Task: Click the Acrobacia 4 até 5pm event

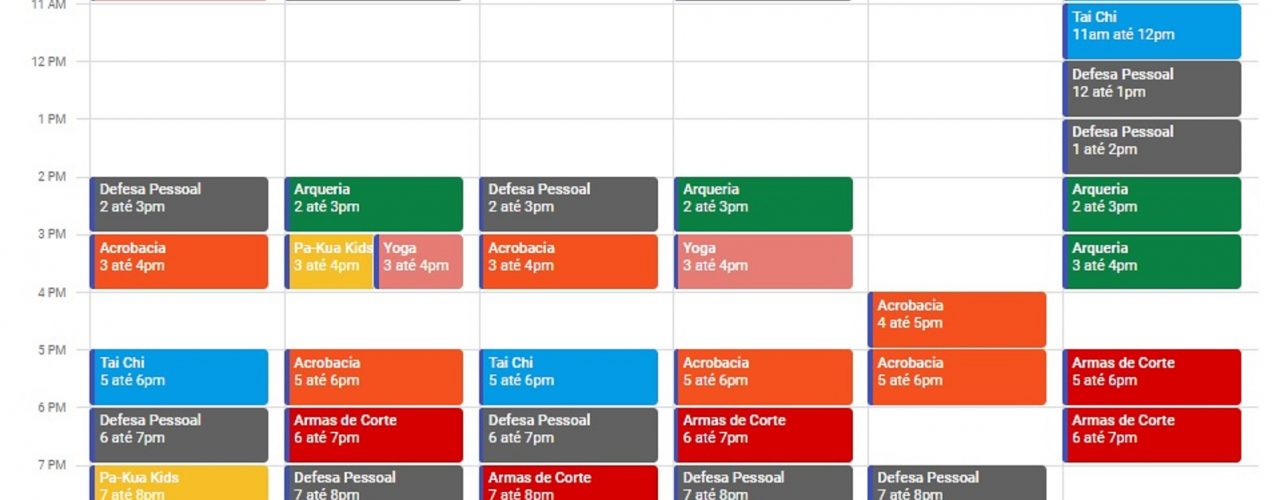Action: point(957,319)
